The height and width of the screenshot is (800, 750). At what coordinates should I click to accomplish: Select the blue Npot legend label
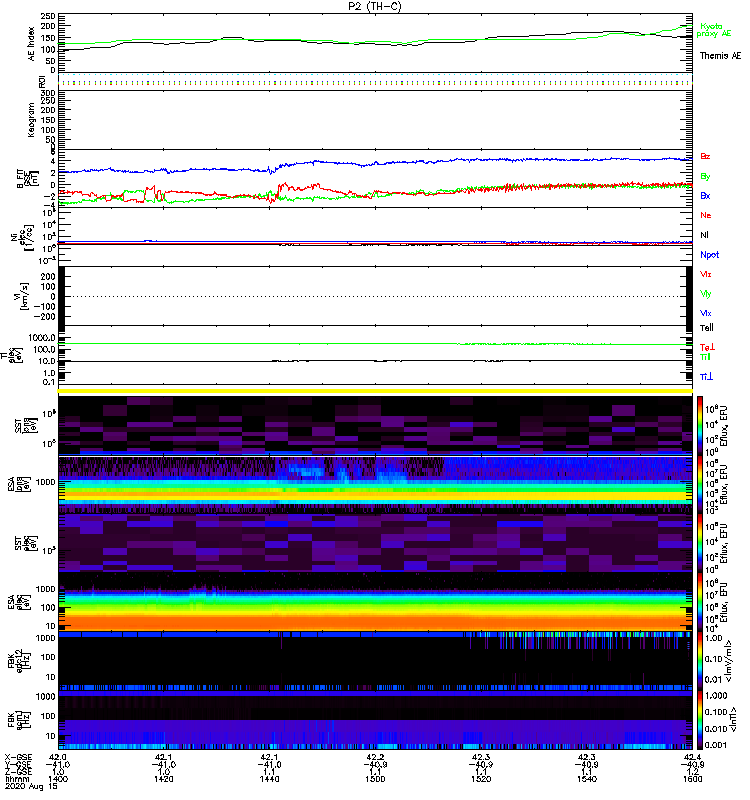coord(709,255)
